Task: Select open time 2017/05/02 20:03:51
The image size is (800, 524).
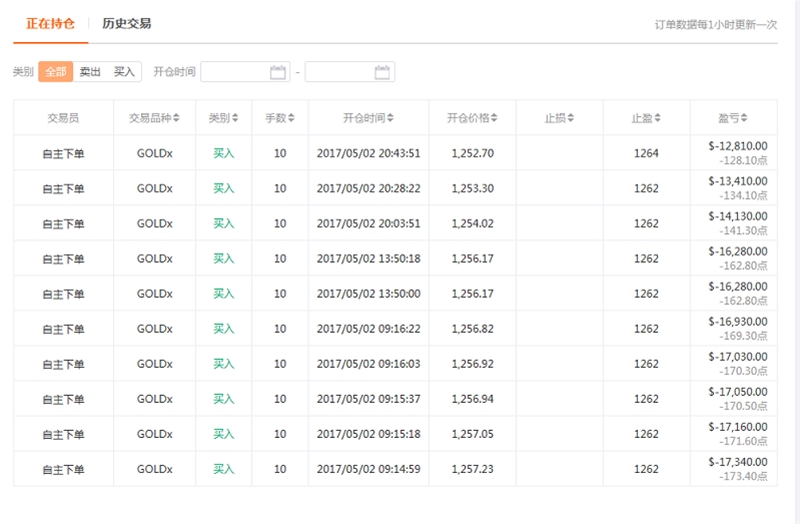Action: tap(368, 223)
